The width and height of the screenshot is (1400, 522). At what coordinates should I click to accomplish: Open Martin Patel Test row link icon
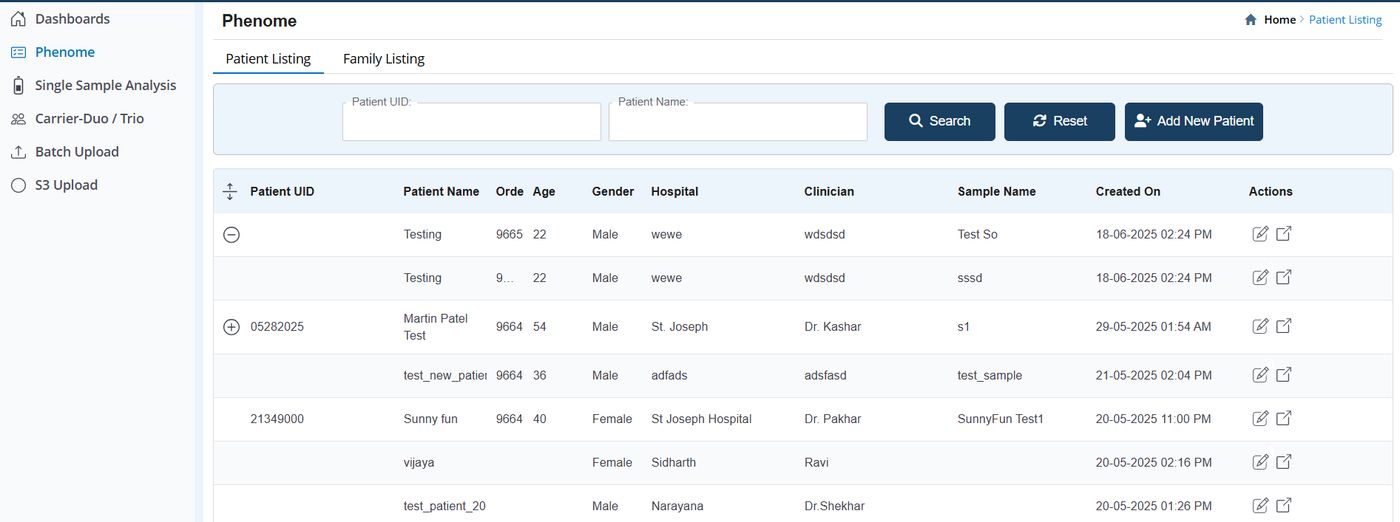[x=1284, y=326]
